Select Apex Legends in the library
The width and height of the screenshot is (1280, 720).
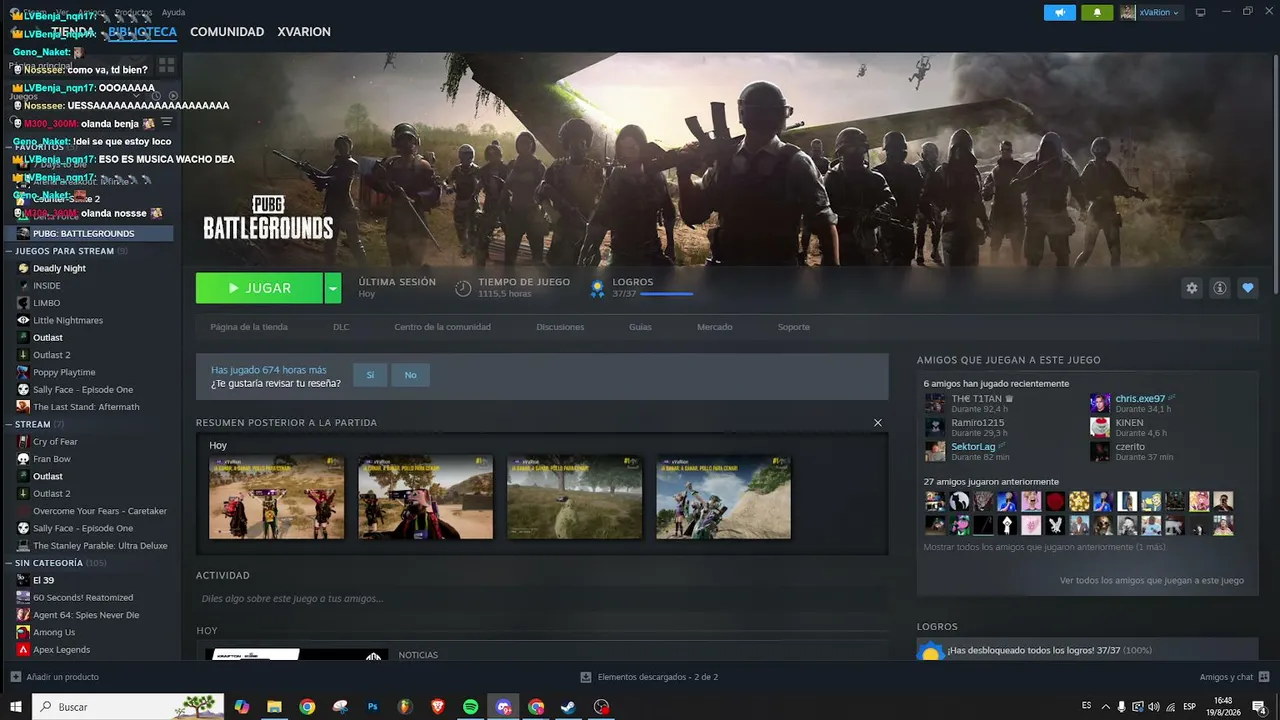(x=61, y=649)
